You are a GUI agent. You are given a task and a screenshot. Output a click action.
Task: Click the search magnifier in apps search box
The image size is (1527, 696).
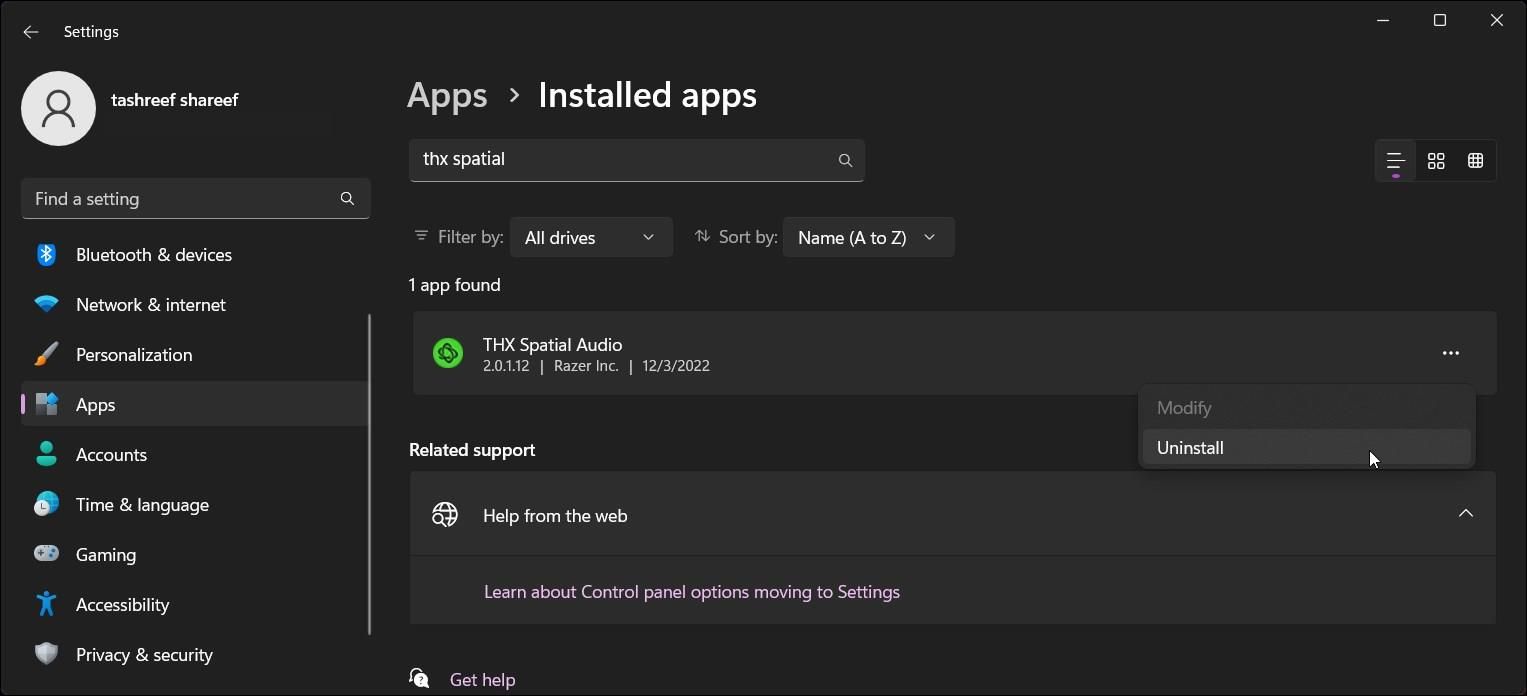845,160
